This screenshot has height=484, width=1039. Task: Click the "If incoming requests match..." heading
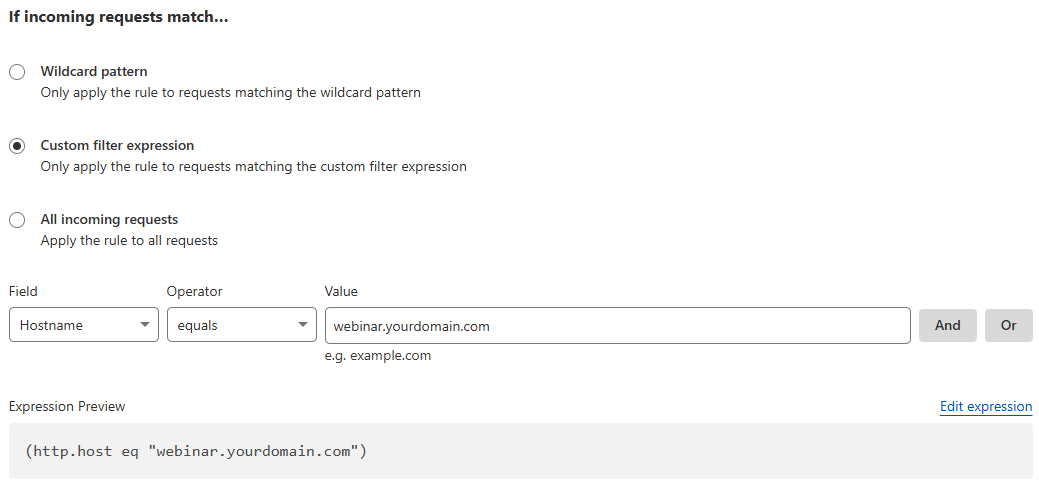(x=119, y=18)
